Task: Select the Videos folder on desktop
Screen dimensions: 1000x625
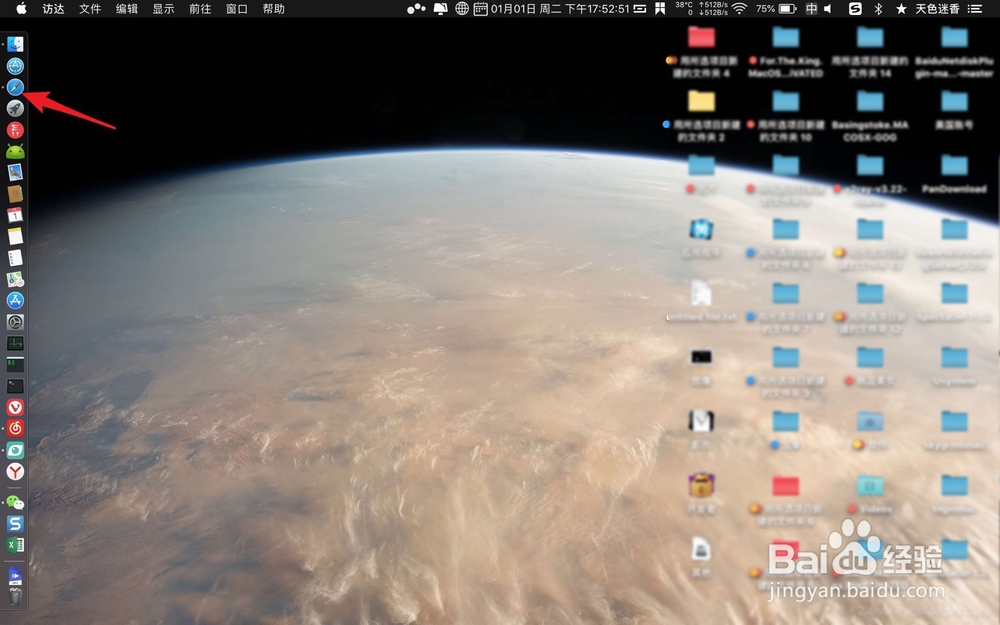Action: tap(870, 486)
